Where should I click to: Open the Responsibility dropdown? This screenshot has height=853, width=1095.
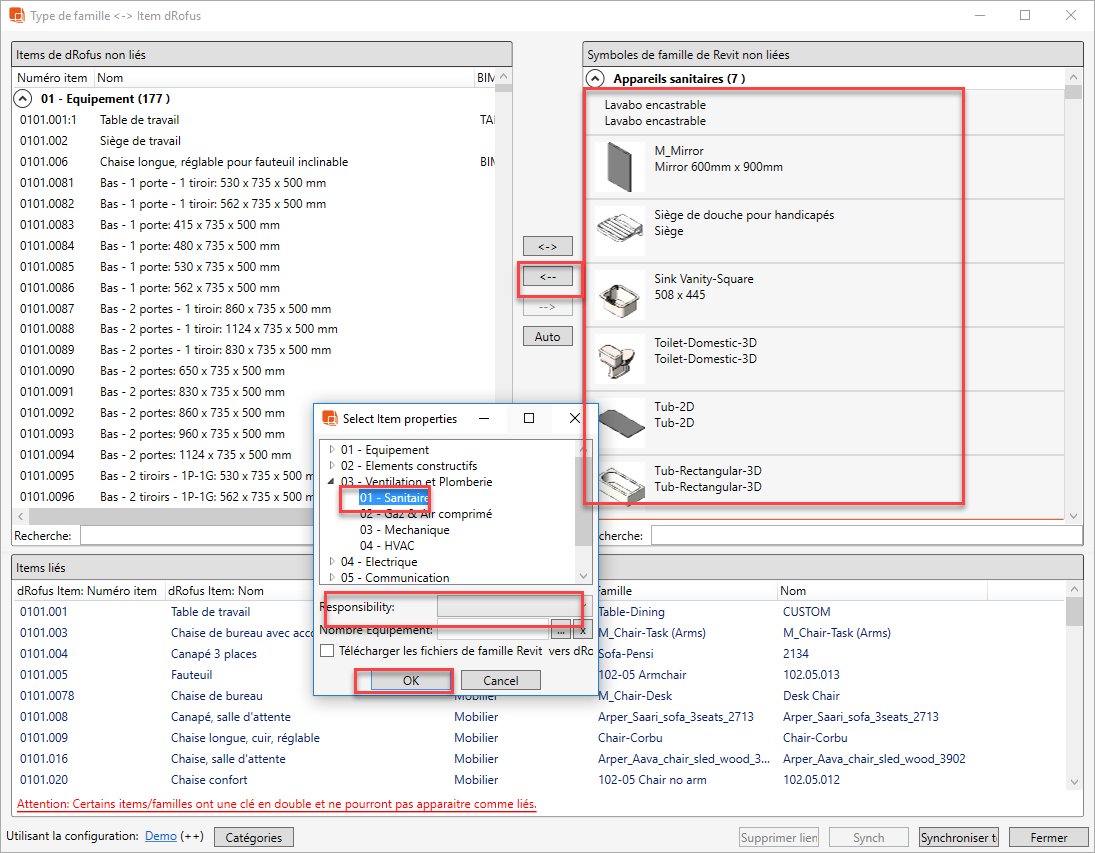click(x=509, y=606)
